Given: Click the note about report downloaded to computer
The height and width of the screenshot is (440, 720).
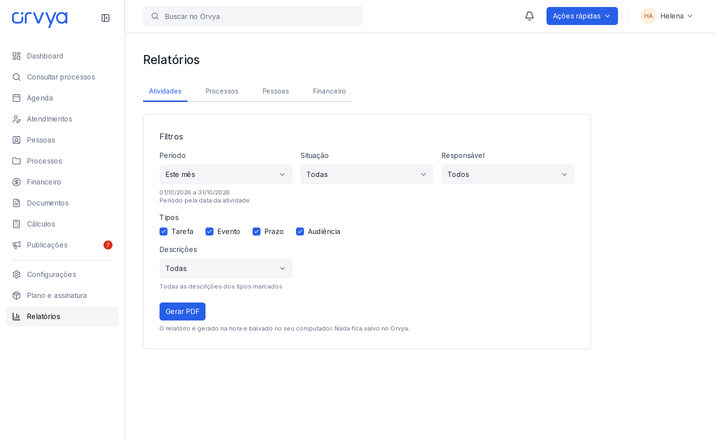Looking at the screenshot, I should [284, 328].
